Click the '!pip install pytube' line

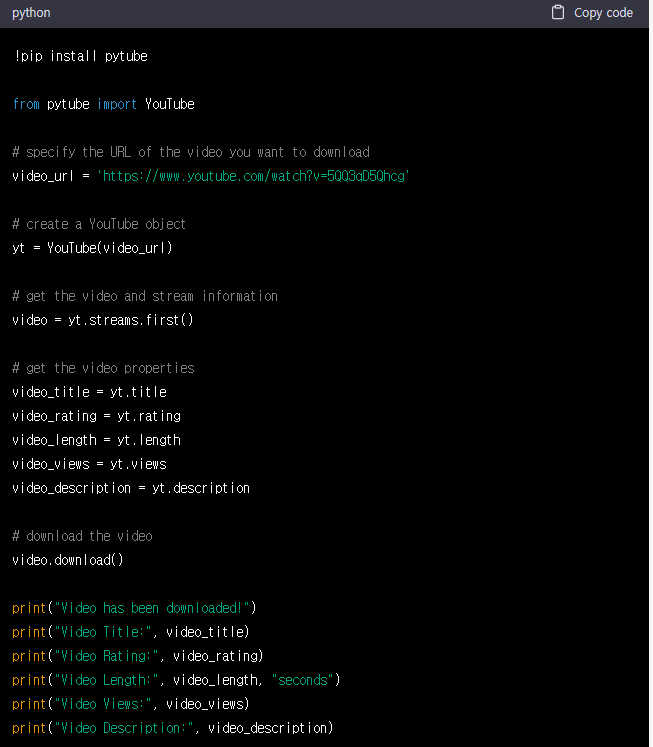tap(81, 56)
